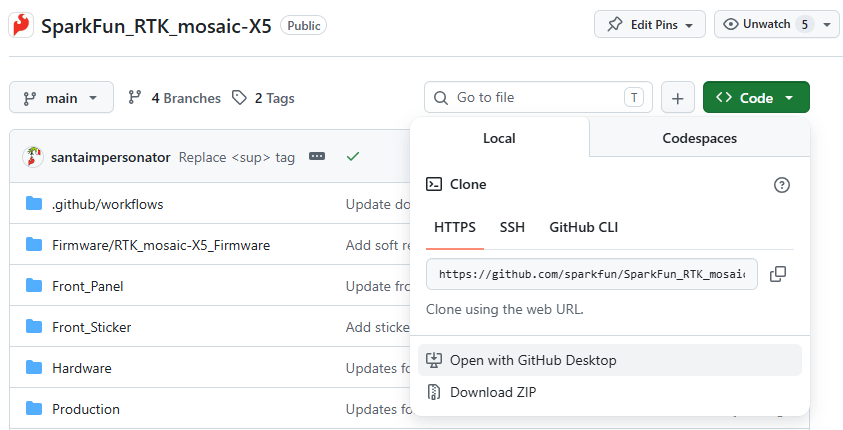Click the folder icon beside Hardware
This screenshot has height=430, width=843.
pos(34,367)
